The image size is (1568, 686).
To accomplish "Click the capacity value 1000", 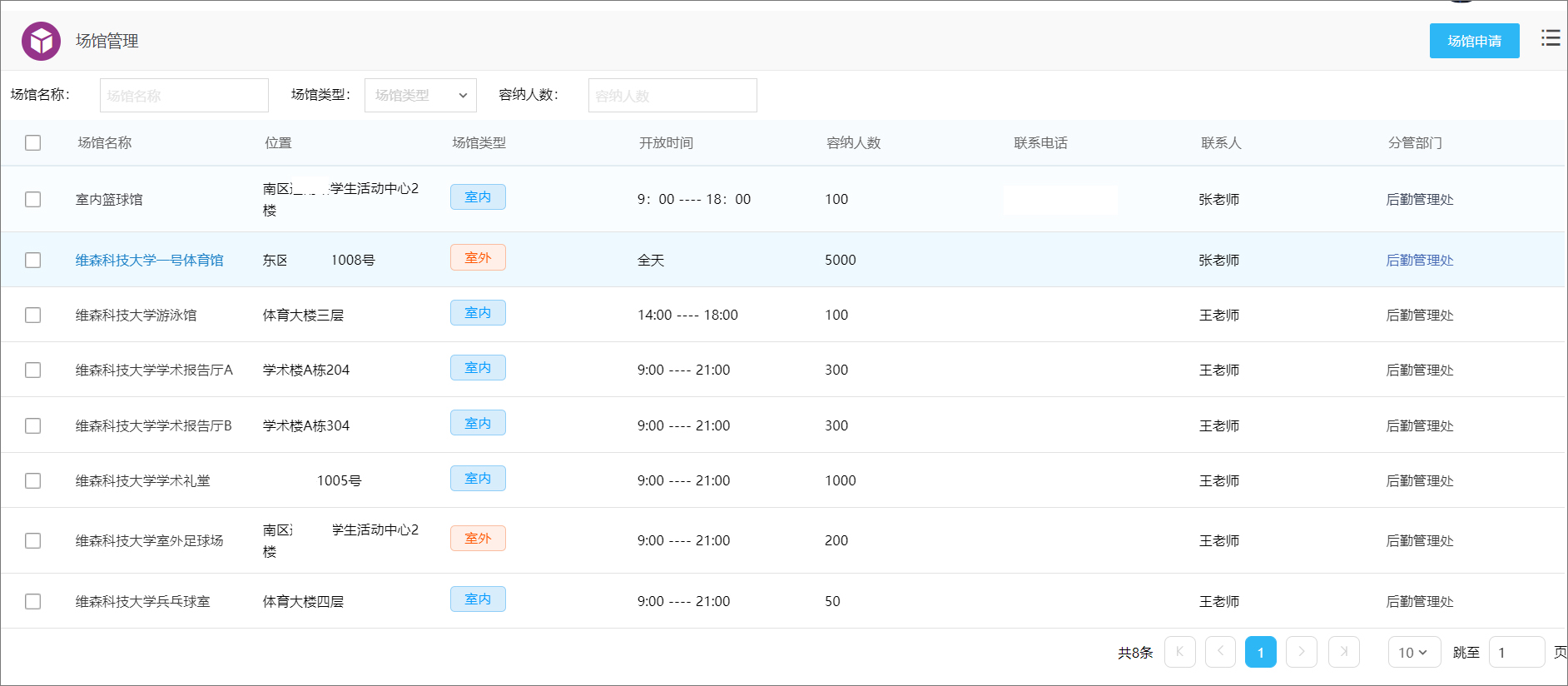I will click(x=841, y=480).
